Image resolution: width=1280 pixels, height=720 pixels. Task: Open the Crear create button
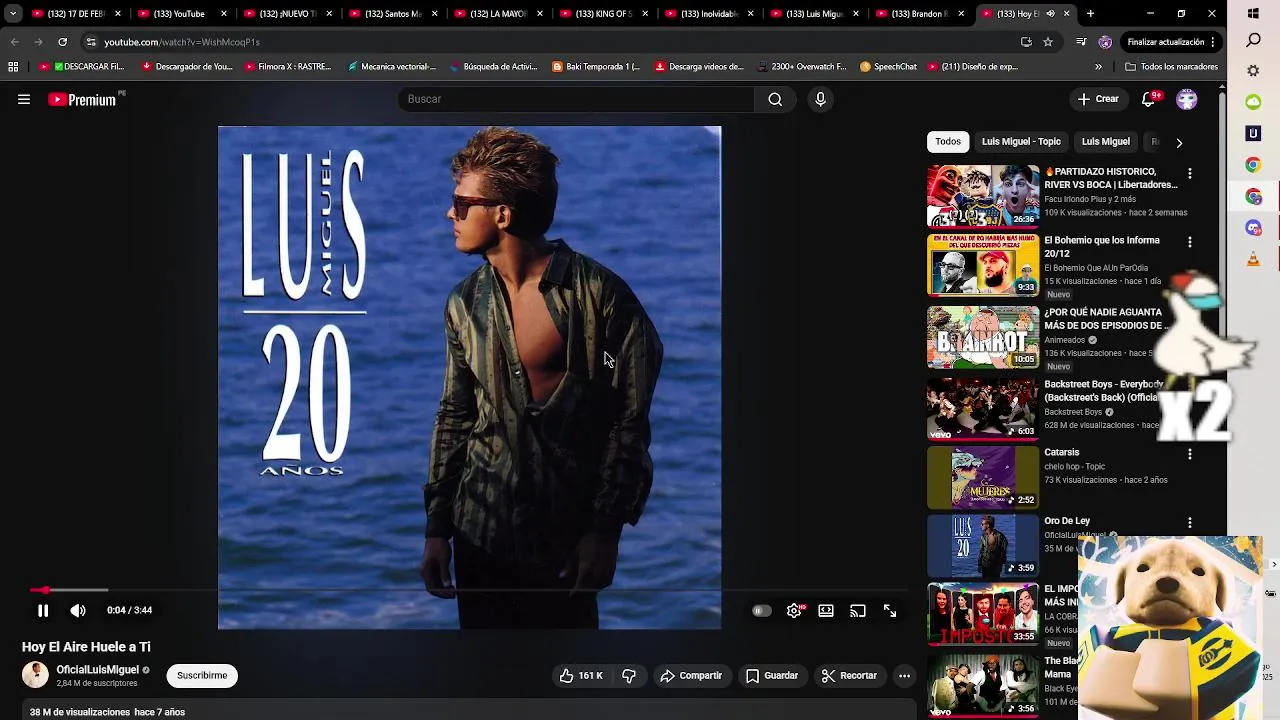(1098, 99)
